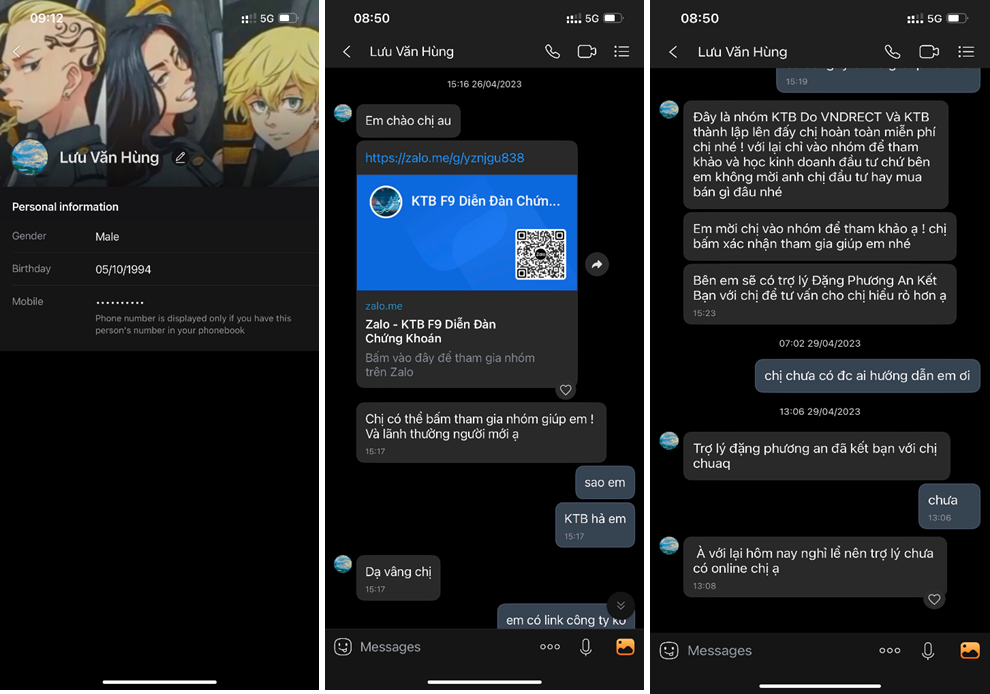Go back from the Lưu Văn Hùng profile page

pos(17,51)
